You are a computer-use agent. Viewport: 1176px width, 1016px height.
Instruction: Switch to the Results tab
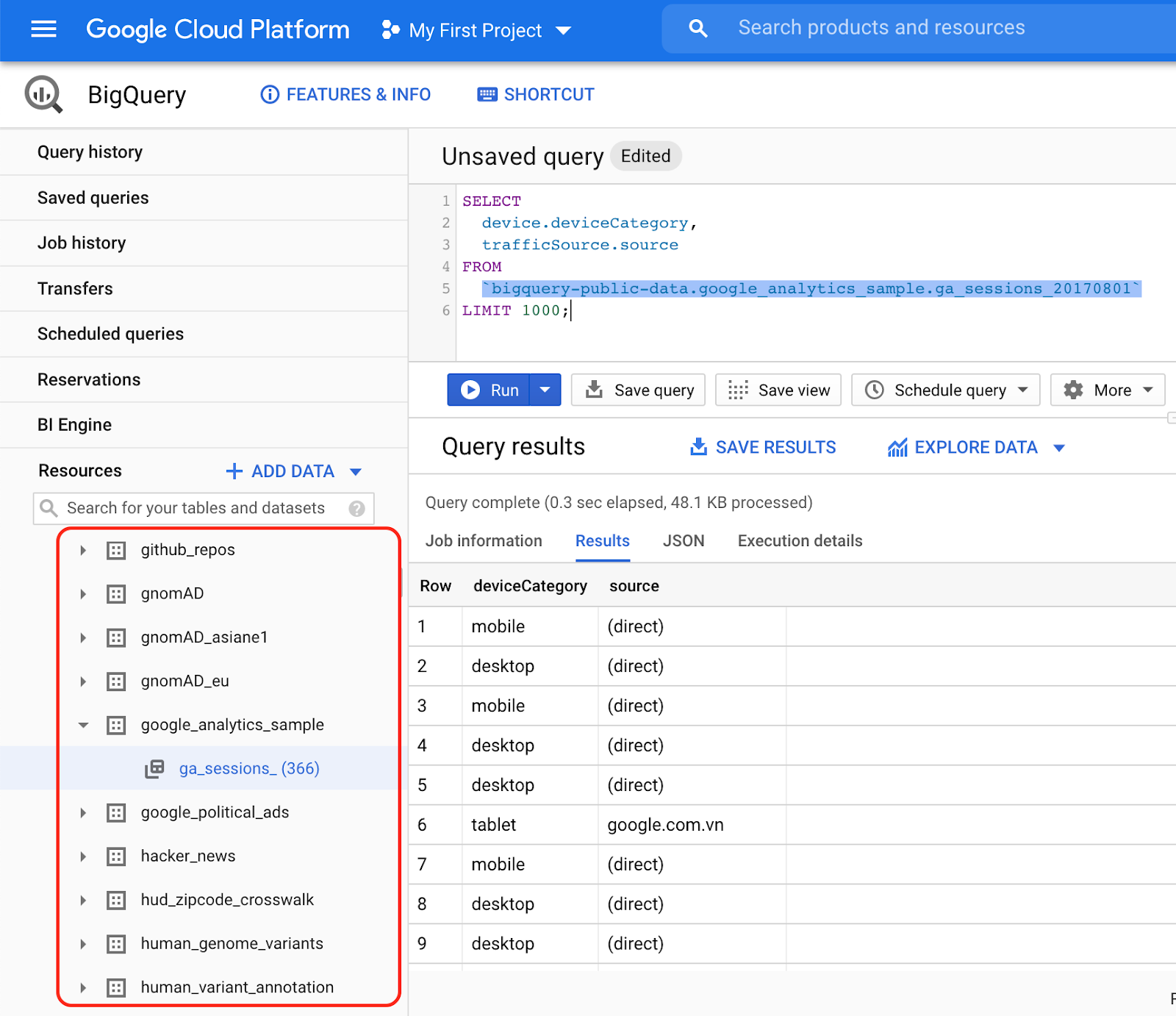click(603, 541)
